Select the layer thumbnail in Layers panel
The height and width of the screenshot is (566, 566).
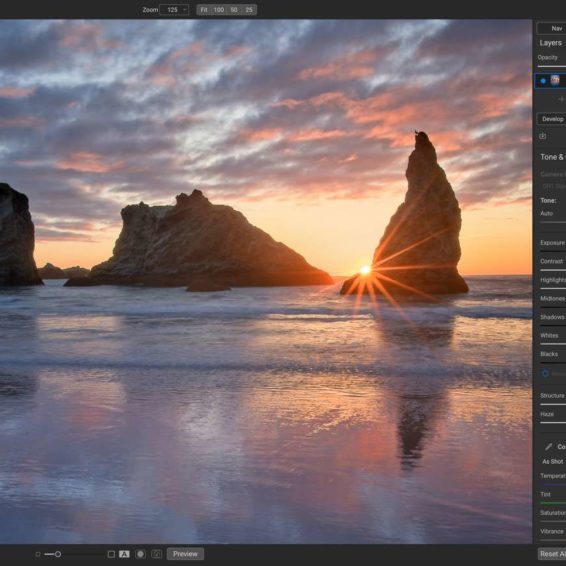tap(555, 80)
